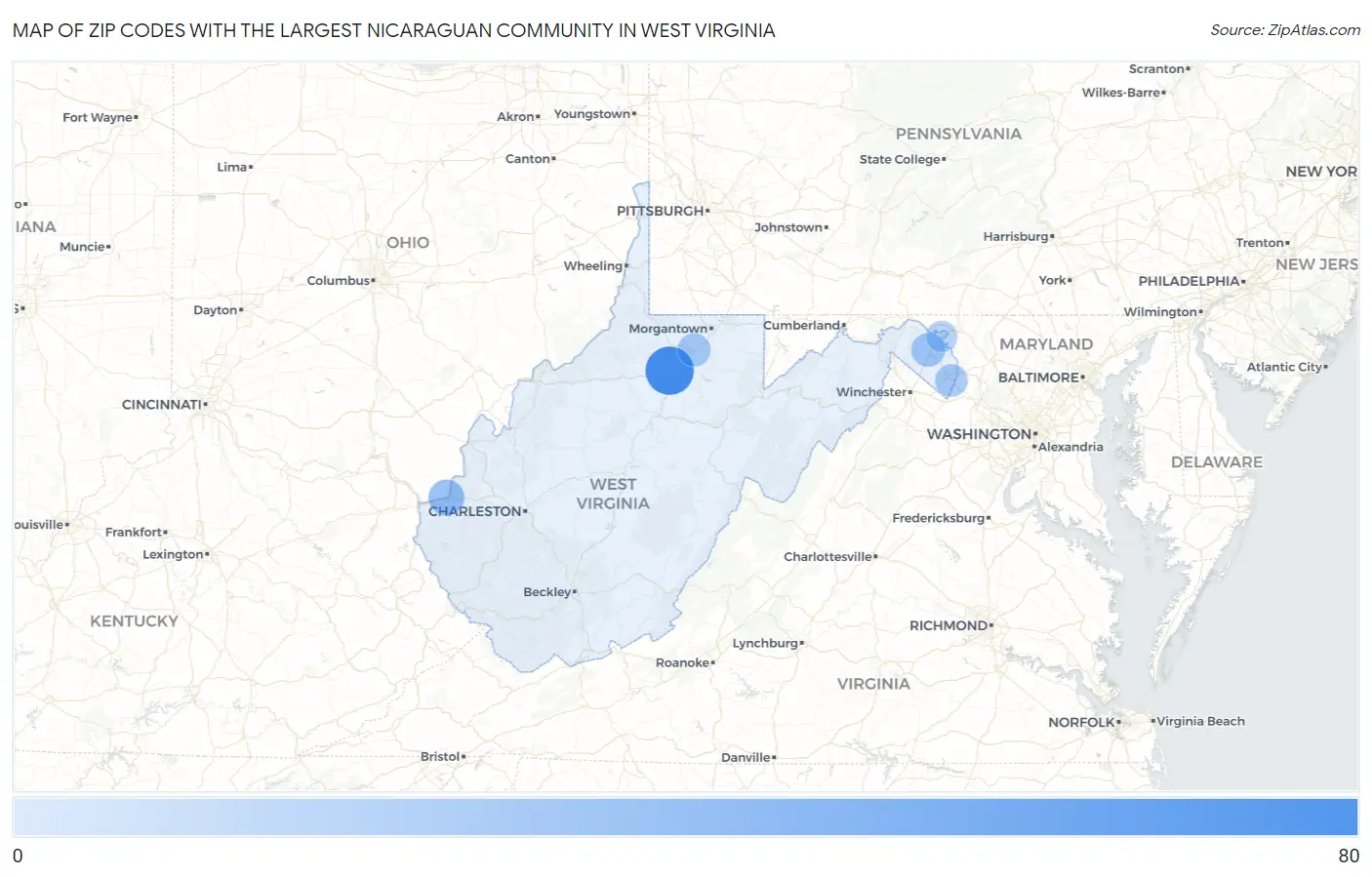Click the Fredericksburg city label
This screenshot has width=1372, height=877.
[939, 518]
